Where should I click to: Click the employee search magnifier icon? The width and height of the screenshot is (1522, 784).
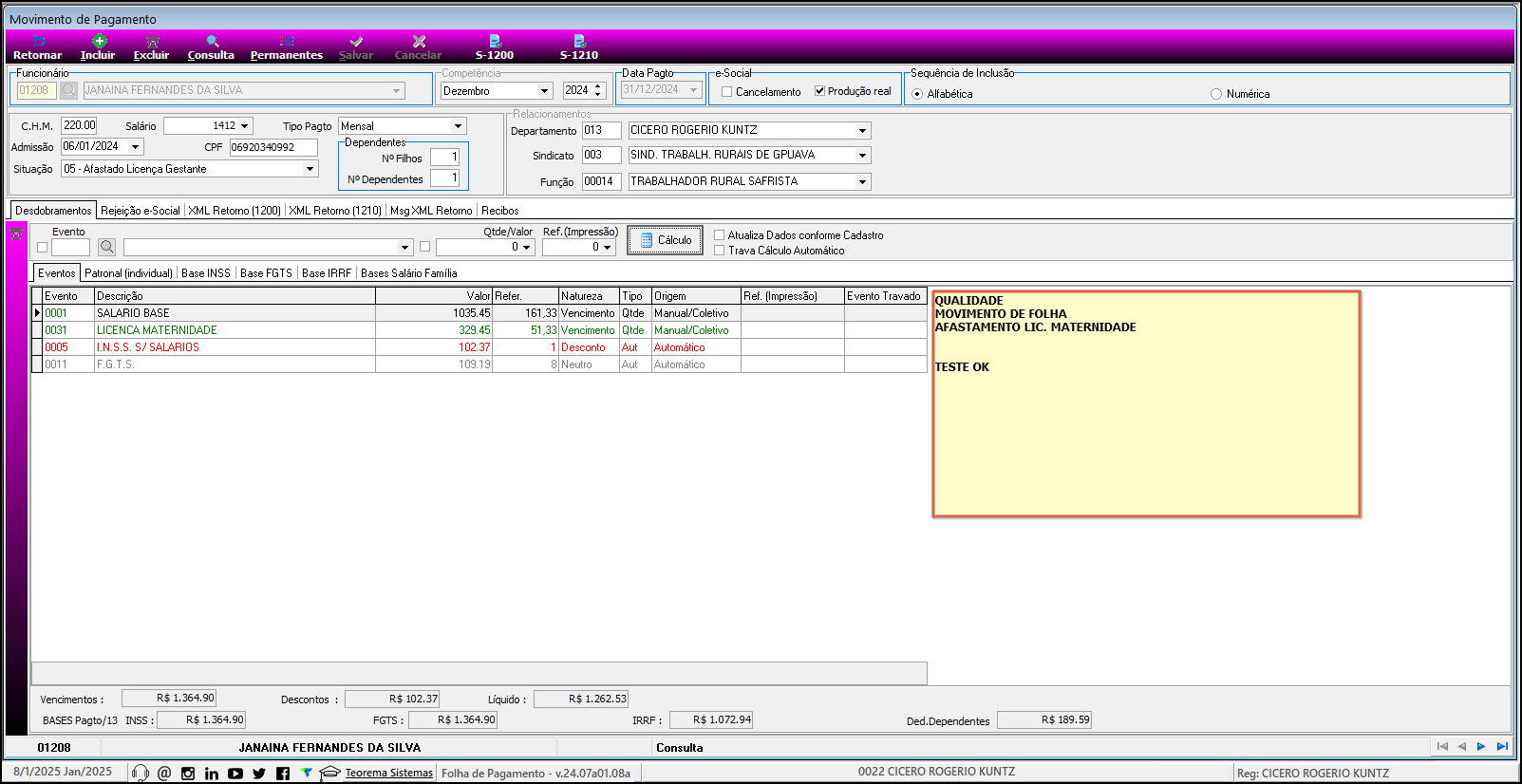69,90
